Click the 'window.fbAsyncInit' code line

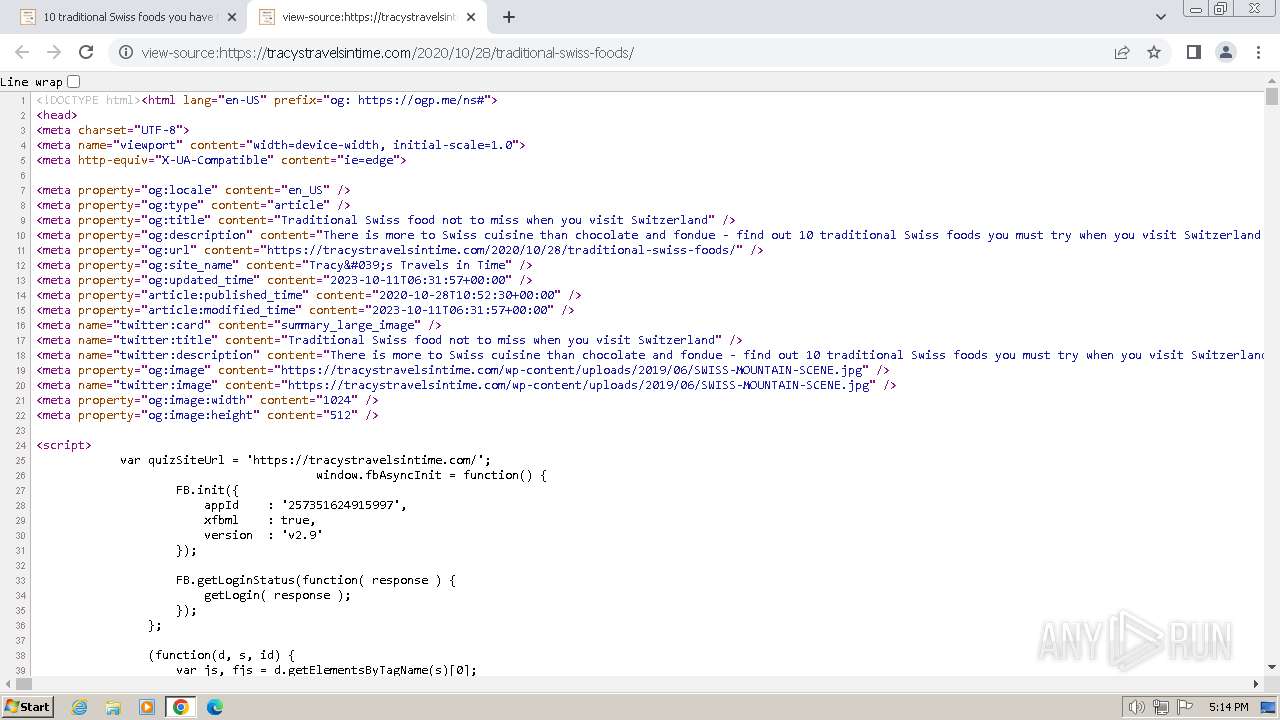point(431,475)
